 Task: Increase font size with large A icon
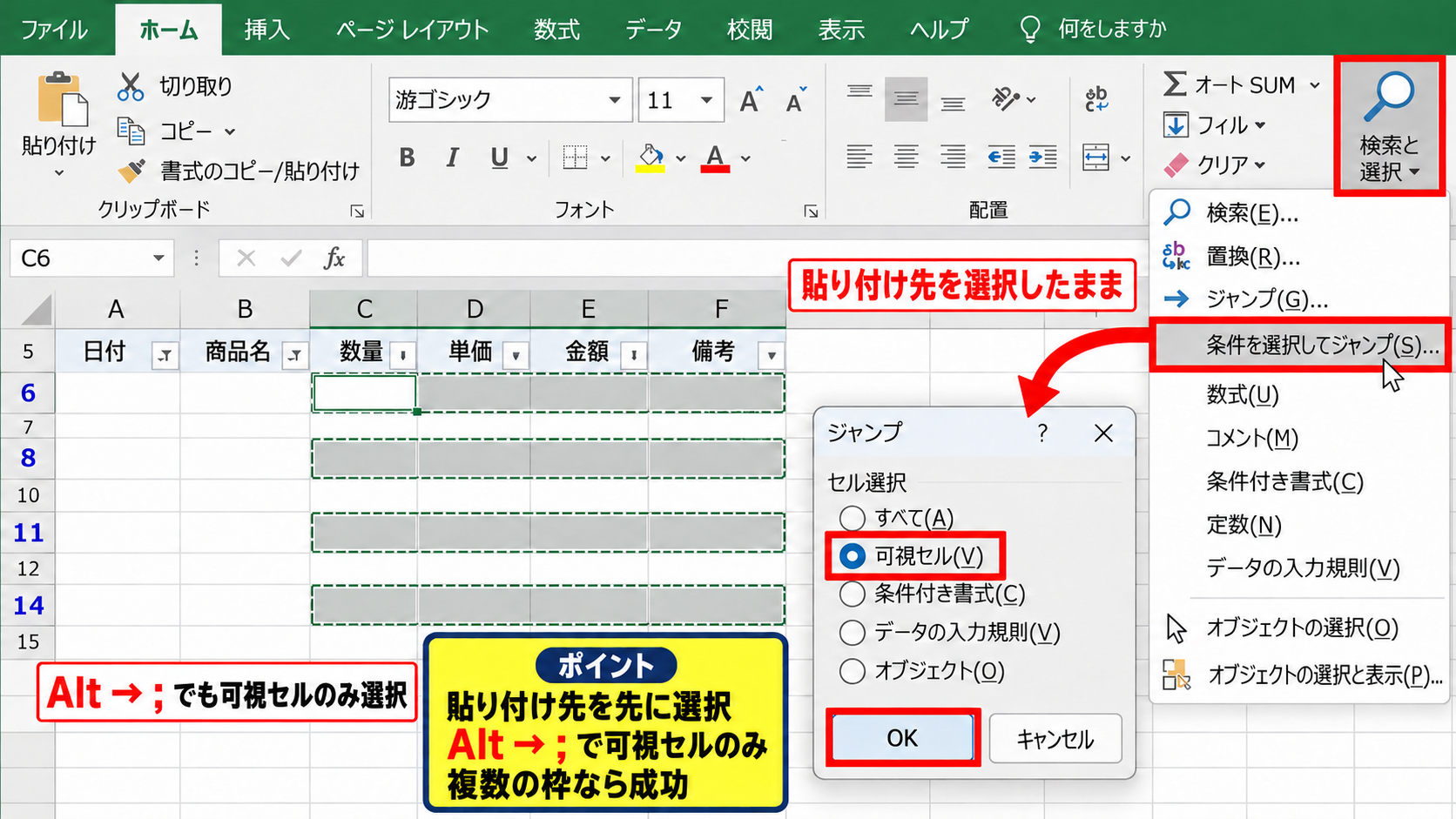[x=752, y=100]
